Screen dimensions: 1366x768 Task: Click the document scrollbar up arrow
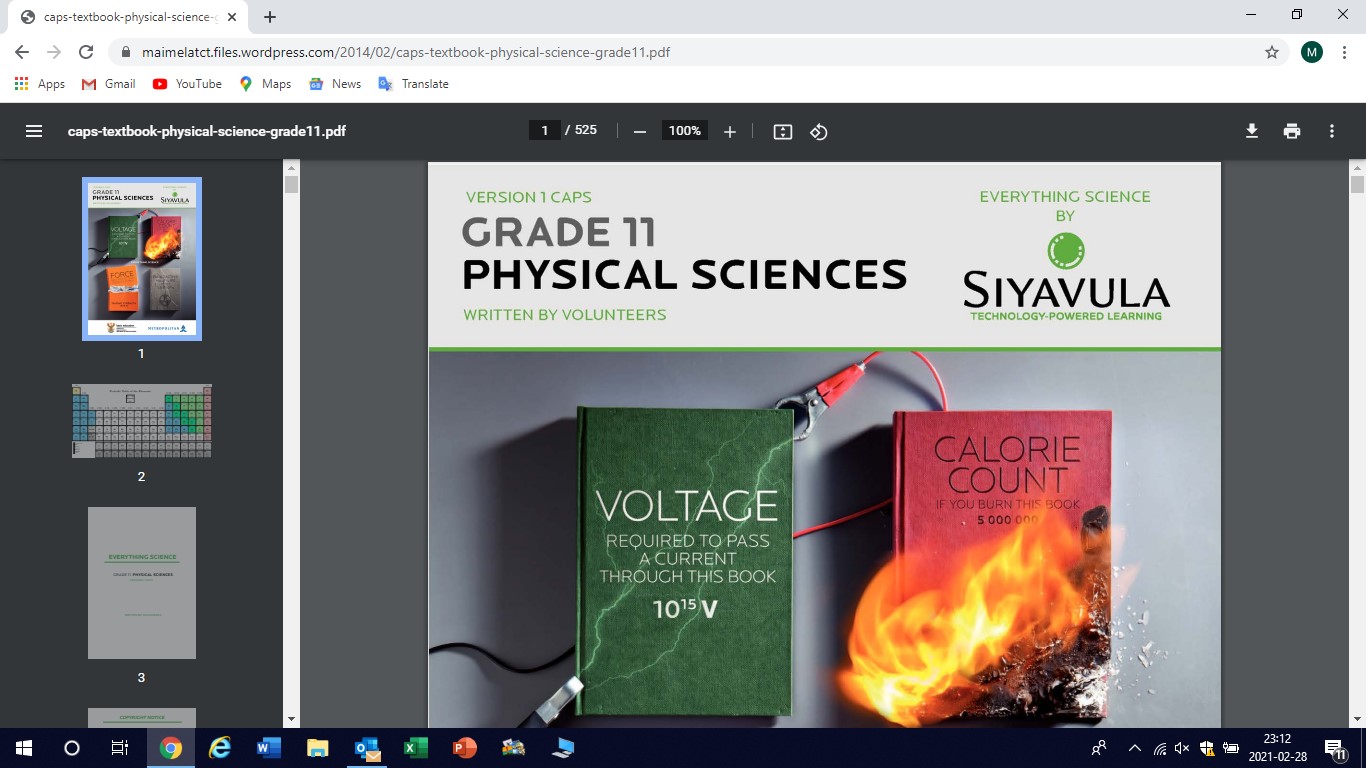(1357, 167)
